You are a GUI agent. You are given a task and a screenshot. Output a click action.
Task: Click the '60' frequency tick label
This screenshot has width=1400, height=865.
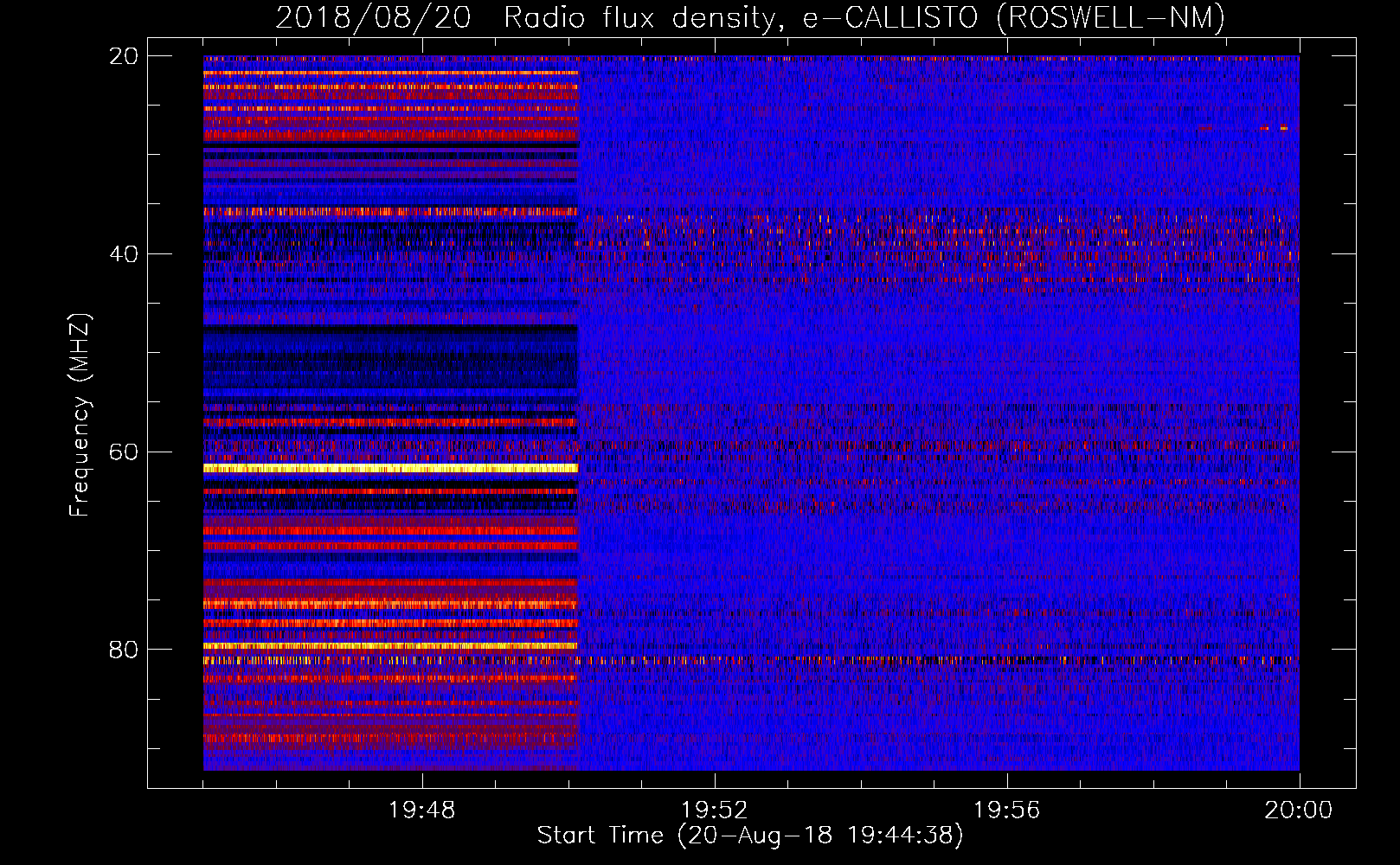coord(123,452)
